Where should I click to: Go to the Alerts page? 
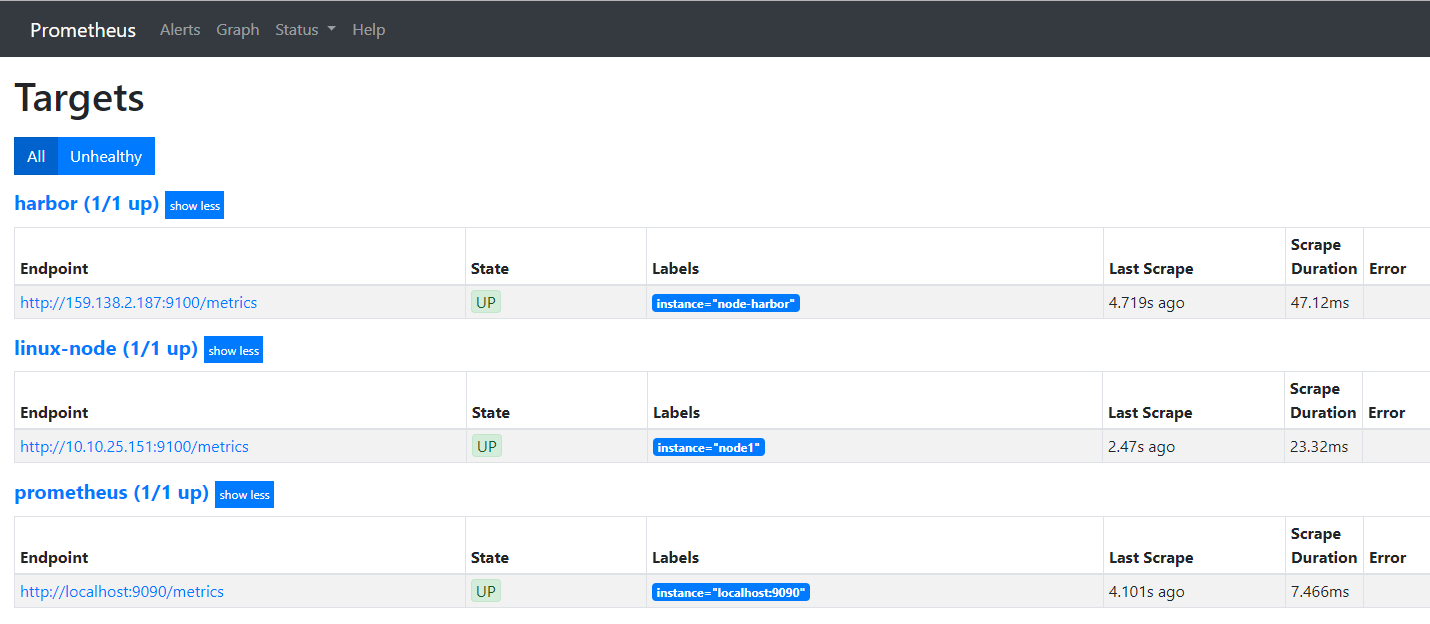pos(180,30)
